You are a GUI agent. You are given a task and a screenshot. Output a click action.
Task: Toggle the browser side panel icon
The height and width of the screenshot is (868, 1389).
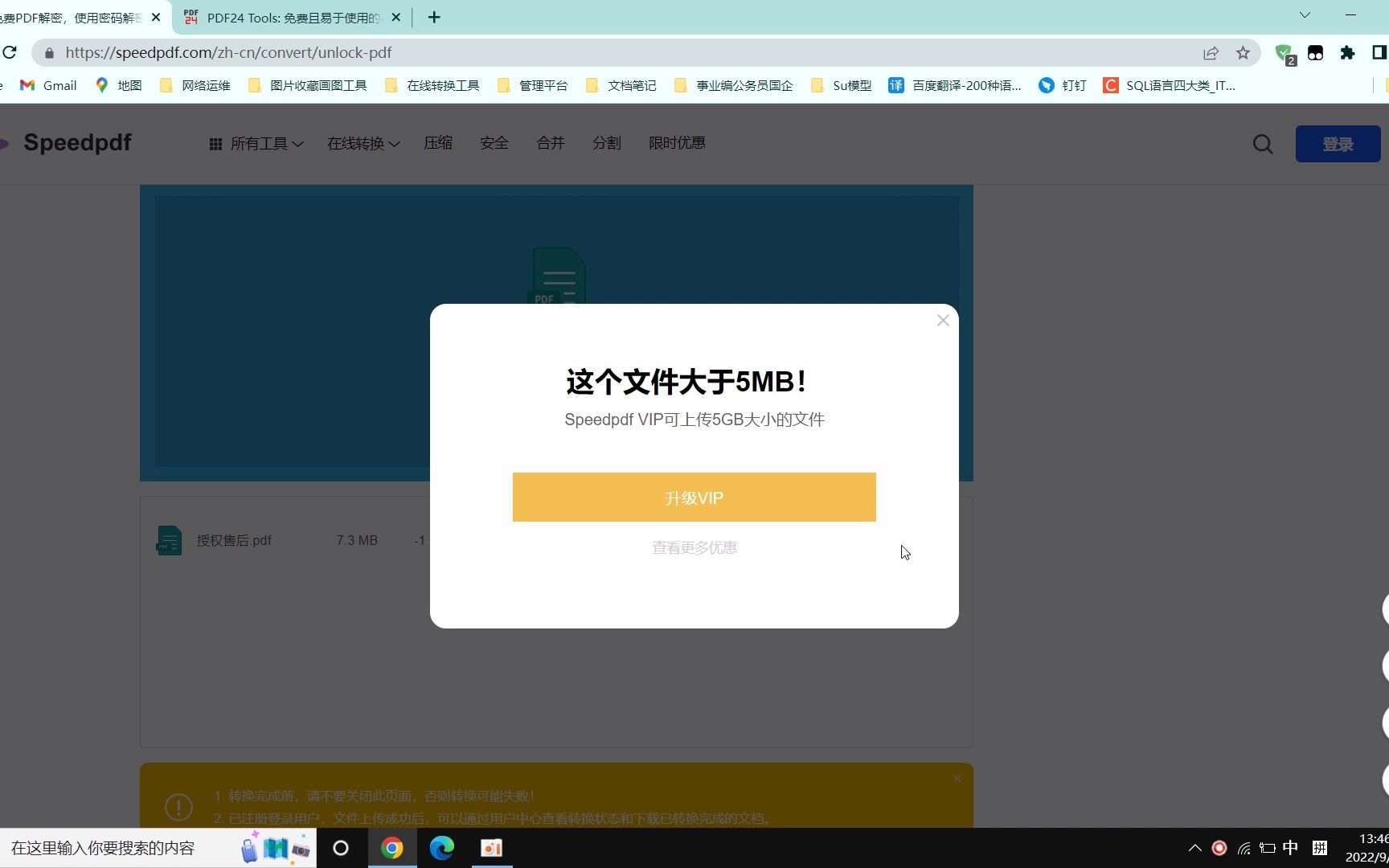[x=1379, y=53]
